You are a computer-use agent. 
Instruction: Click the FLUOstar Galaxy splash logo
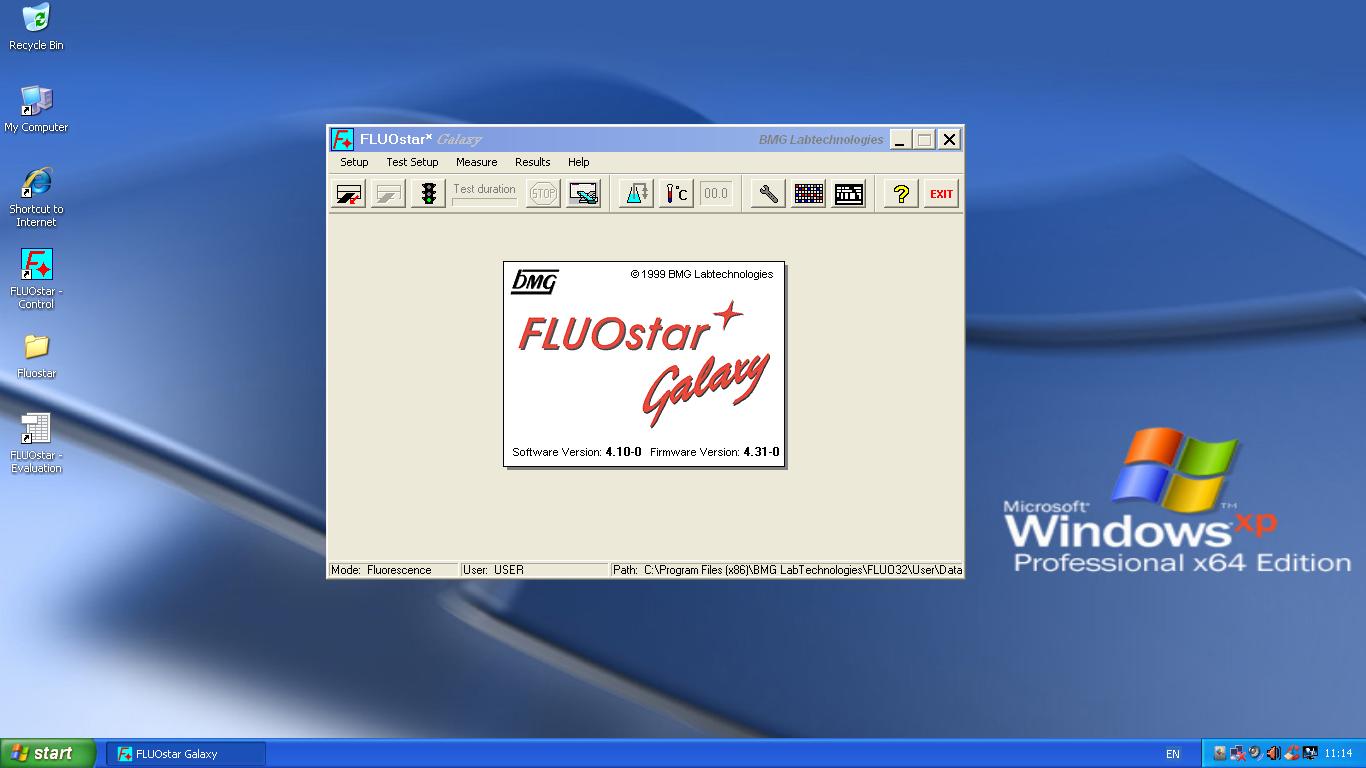pos(644,364)
